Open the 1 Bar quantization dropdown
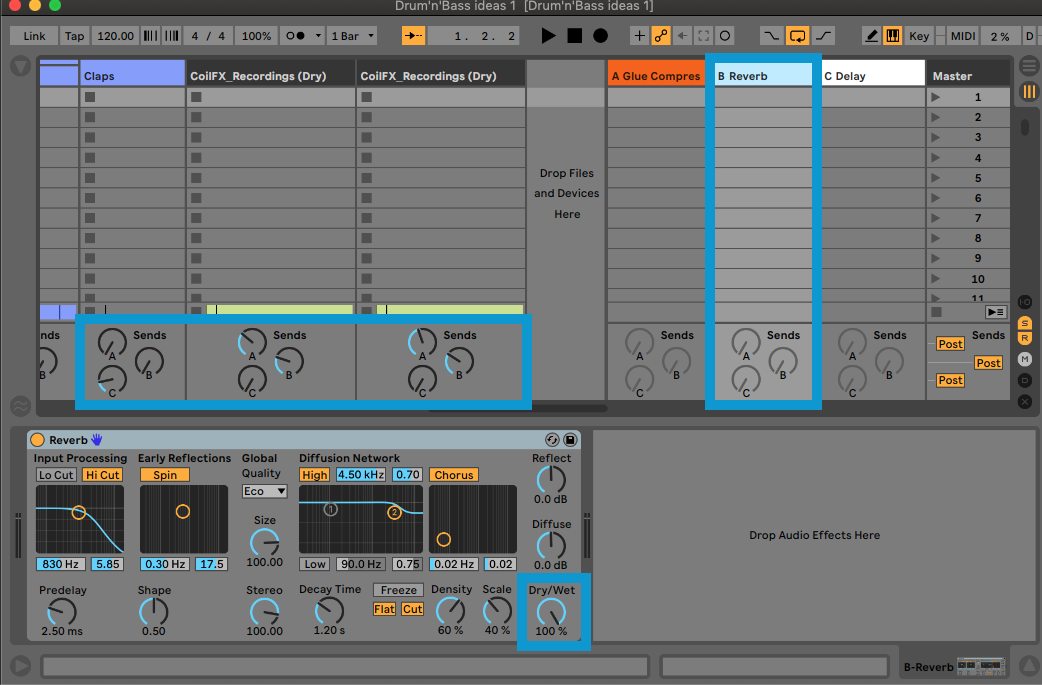 point(351,35)
